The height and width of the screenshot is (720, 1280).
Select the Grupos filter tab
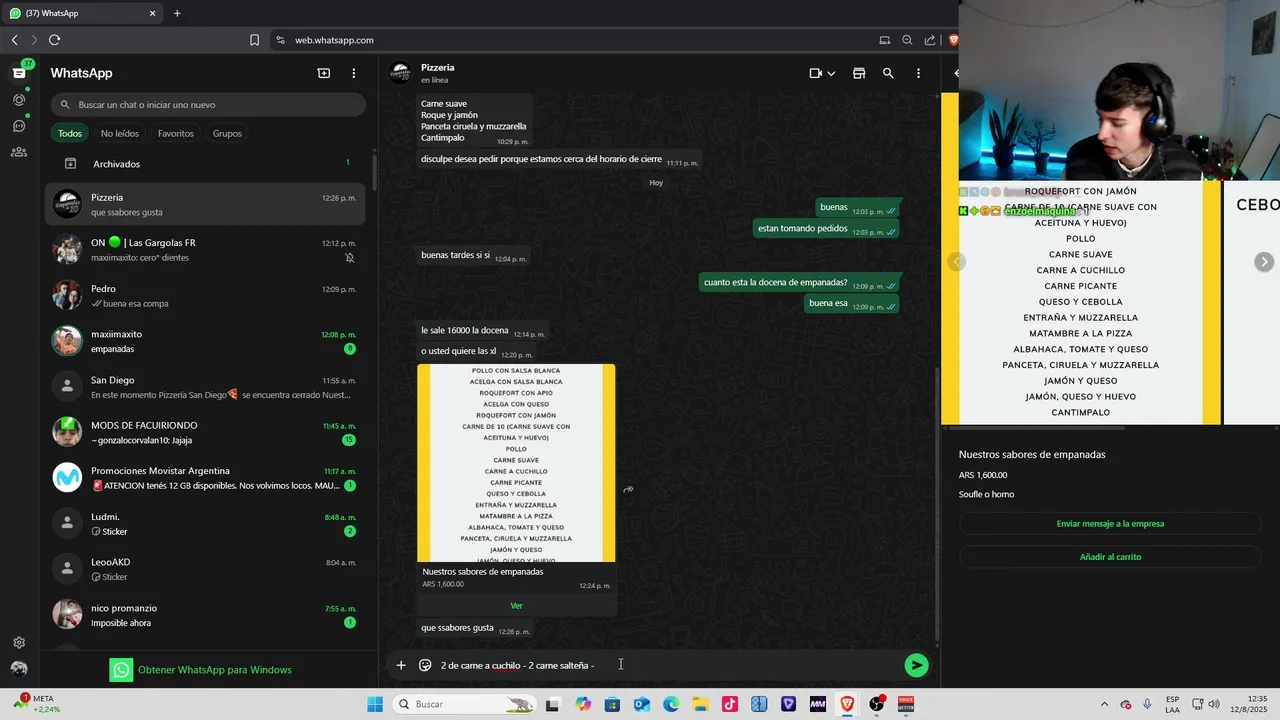(x=227, y=133)
